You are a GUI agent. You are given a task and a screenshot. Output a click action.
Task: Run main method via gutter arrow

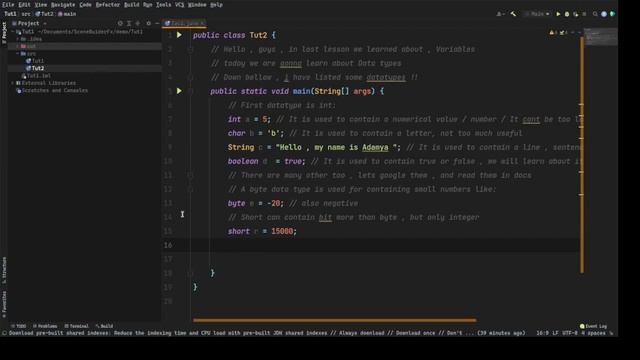tap(179, 91)
